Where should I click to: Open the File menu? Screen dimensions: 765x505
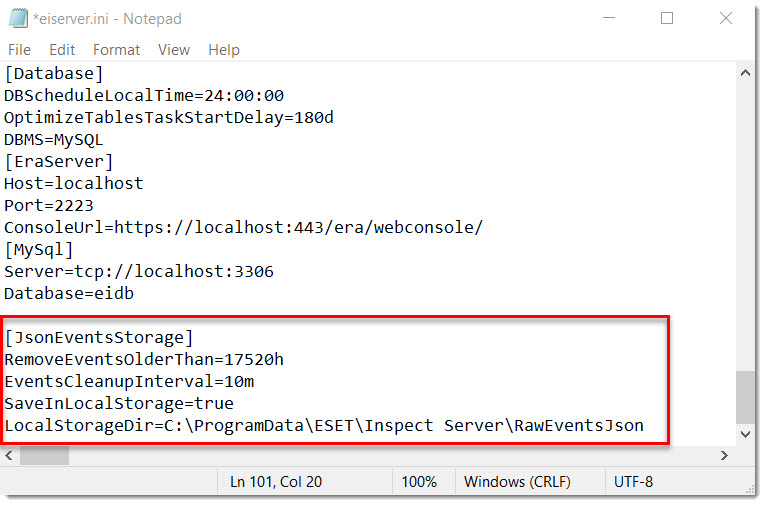pos(20,50)
